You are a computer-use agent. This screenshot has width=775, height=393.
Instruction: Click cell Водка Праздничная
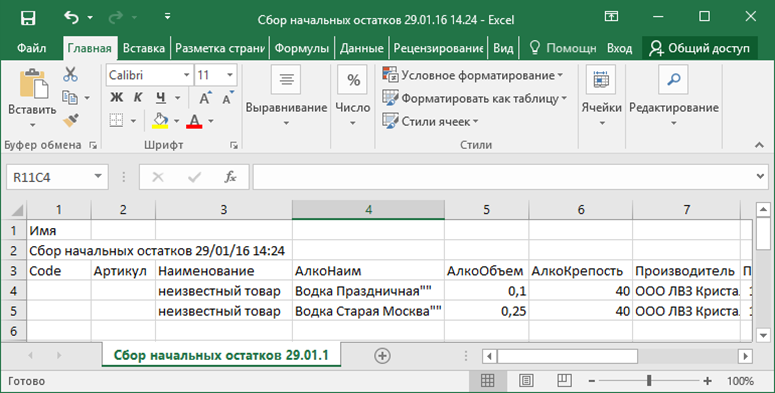(368, 291)
